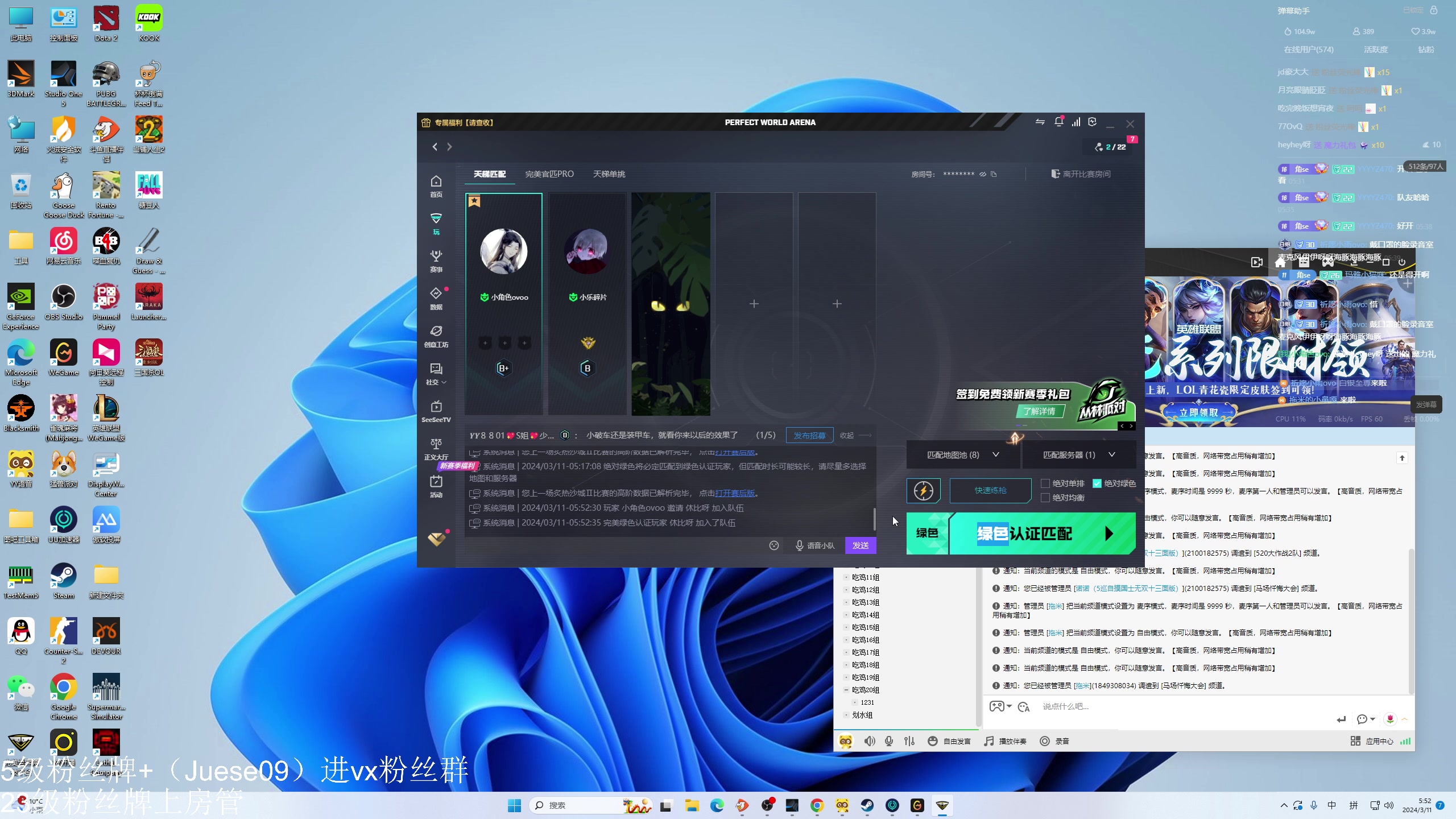
Task: Click the 首页 home sidebar icon
Action: click(x=436, y=185)
